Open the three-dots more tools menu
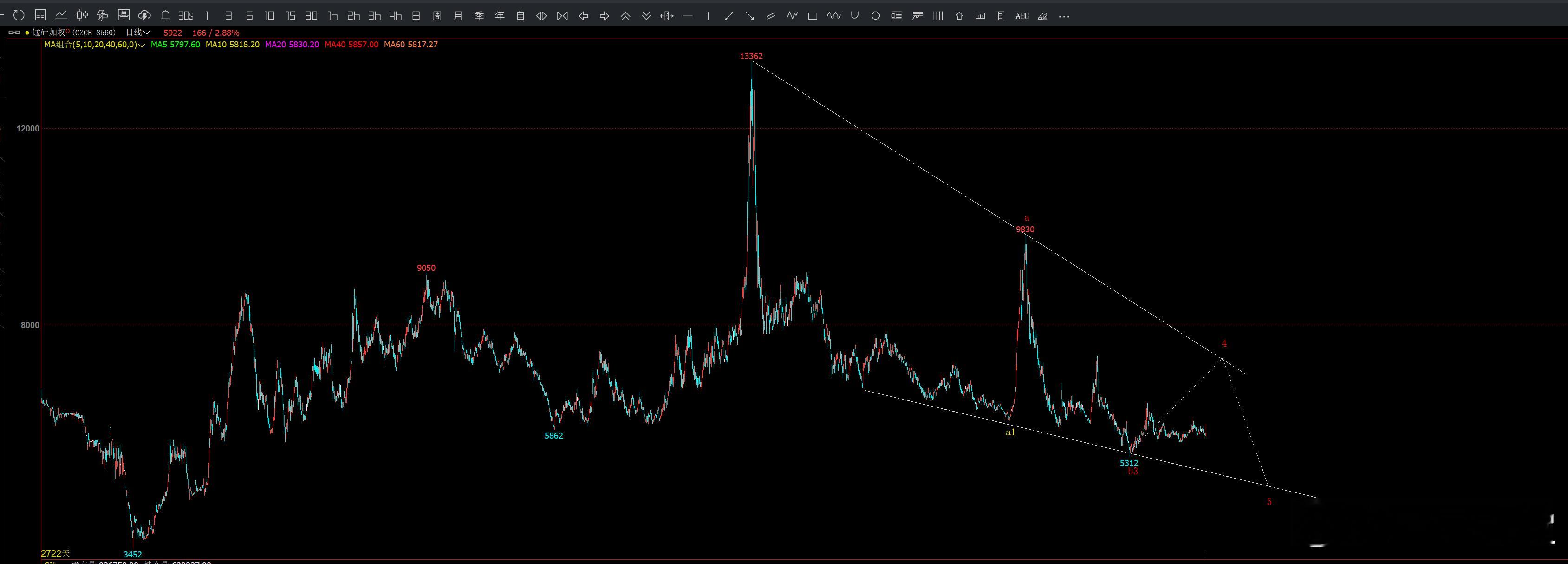Screen dimensions: 1568x564 pyautogui.click(x=1064, y=16)
